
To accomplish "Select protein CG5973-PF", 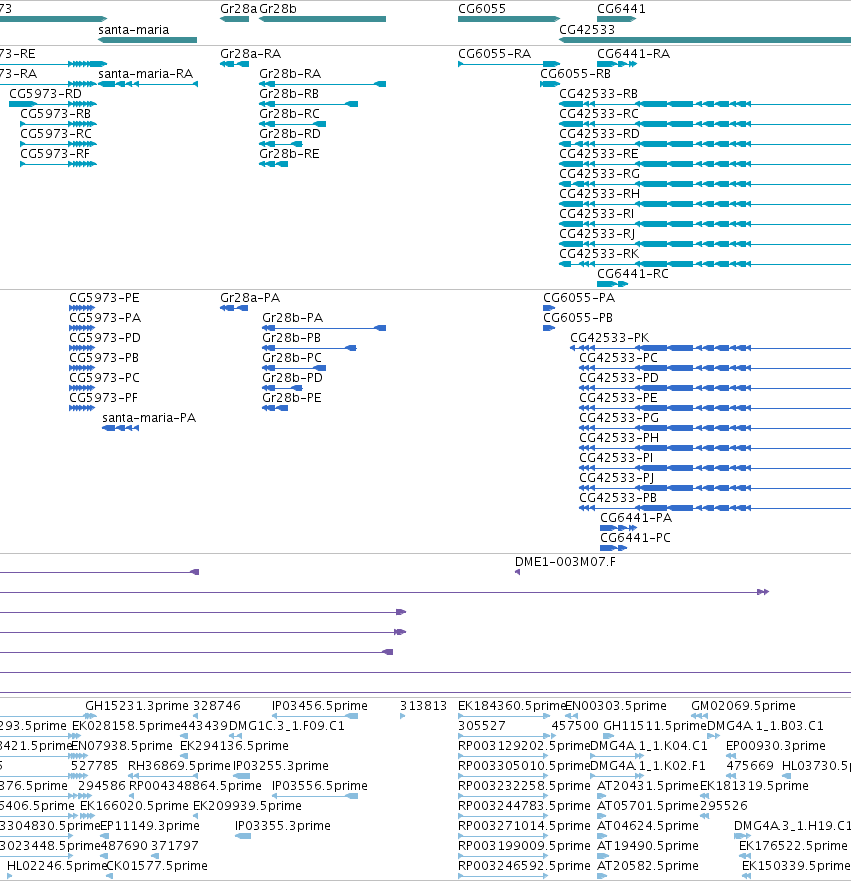I will (x=82, y=408).
